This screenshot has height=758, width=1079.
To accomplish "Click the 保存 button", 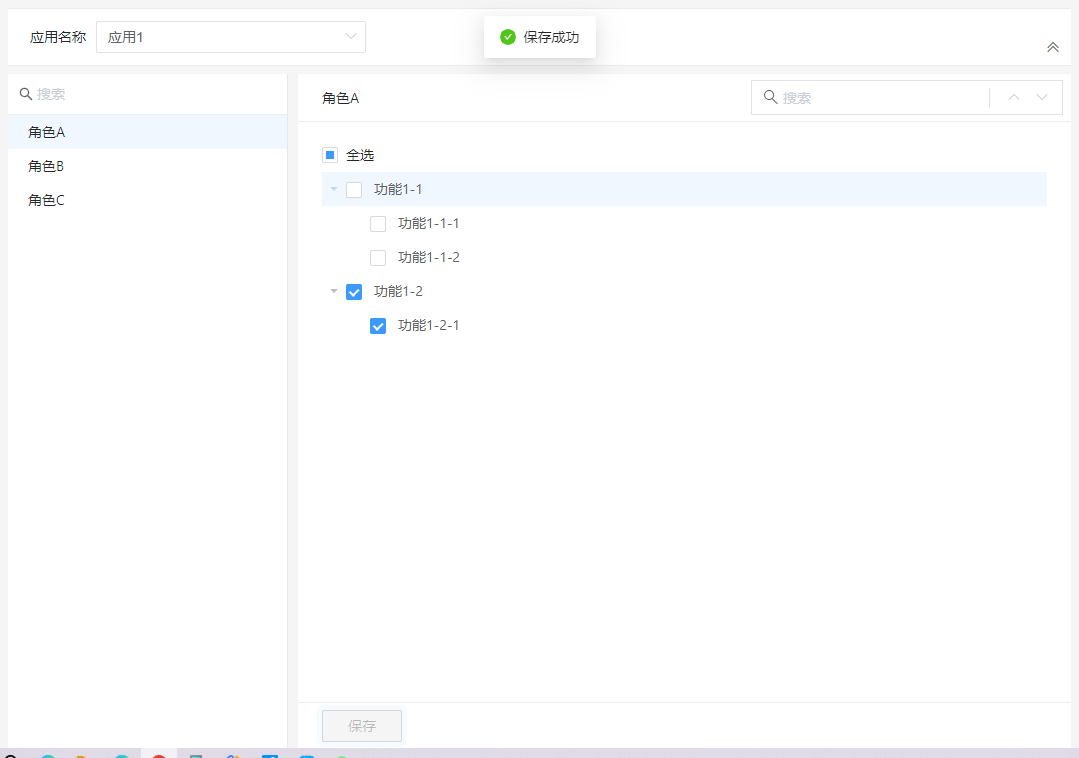I will (x=362, y=726).
